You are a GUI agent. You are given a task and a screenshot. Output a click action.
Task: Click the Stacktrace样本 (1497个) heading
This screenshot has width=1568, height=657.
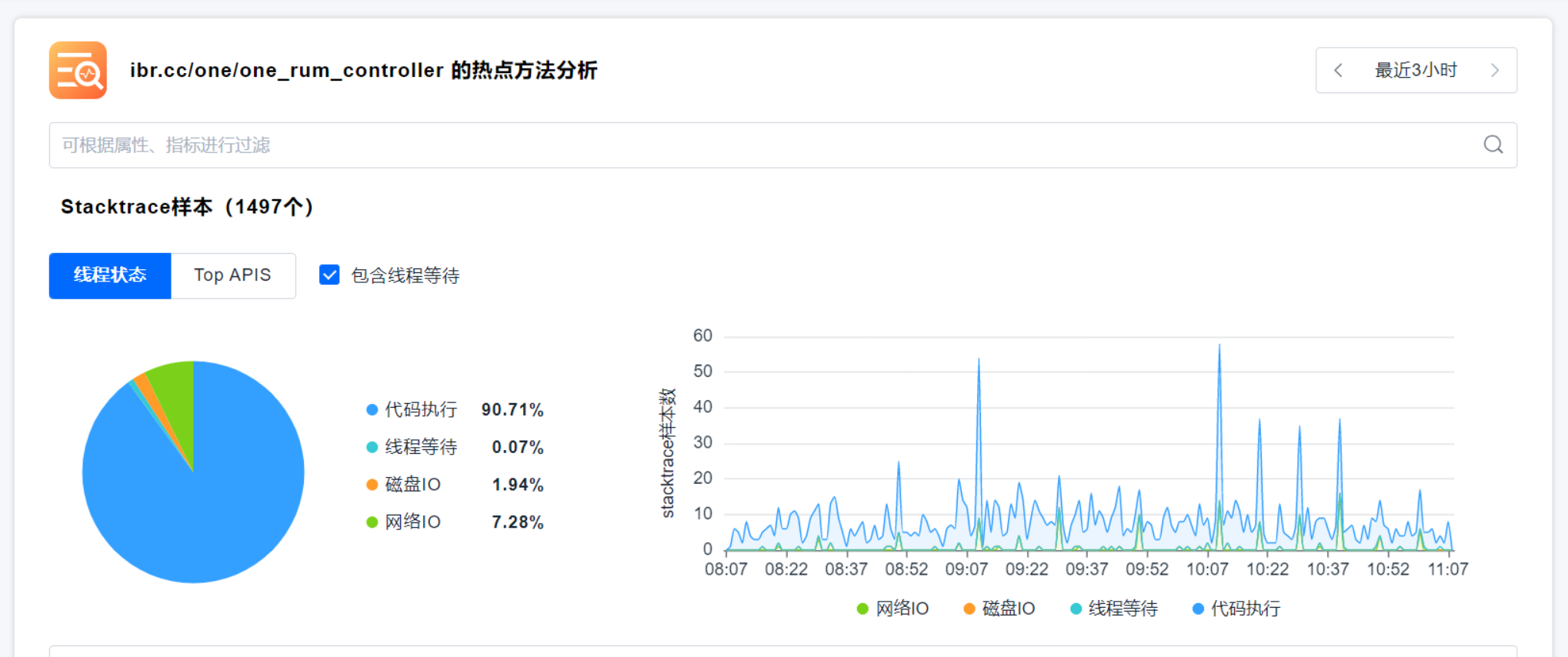(187, 207)
